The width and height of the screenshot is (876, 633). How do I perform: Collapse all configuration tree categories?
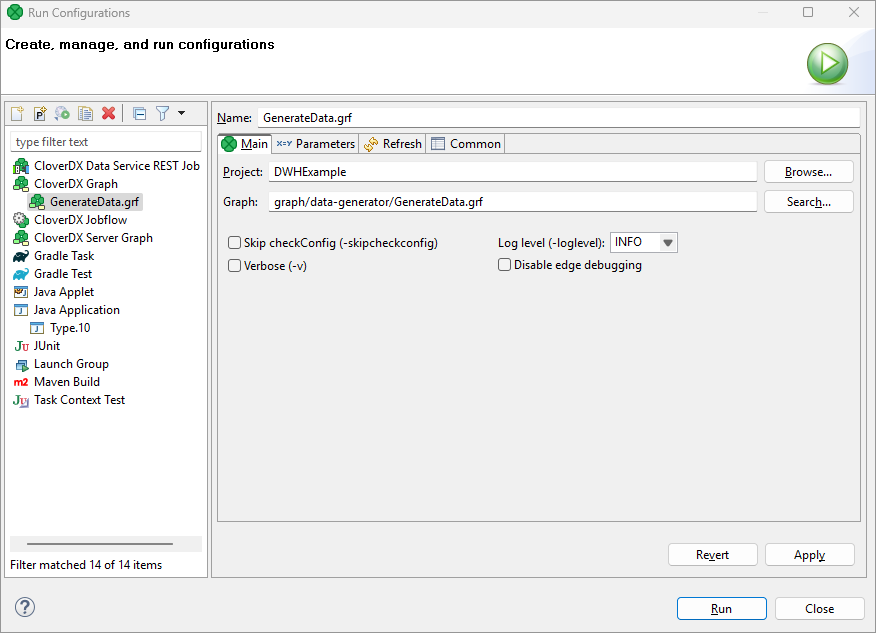point(139,113)
